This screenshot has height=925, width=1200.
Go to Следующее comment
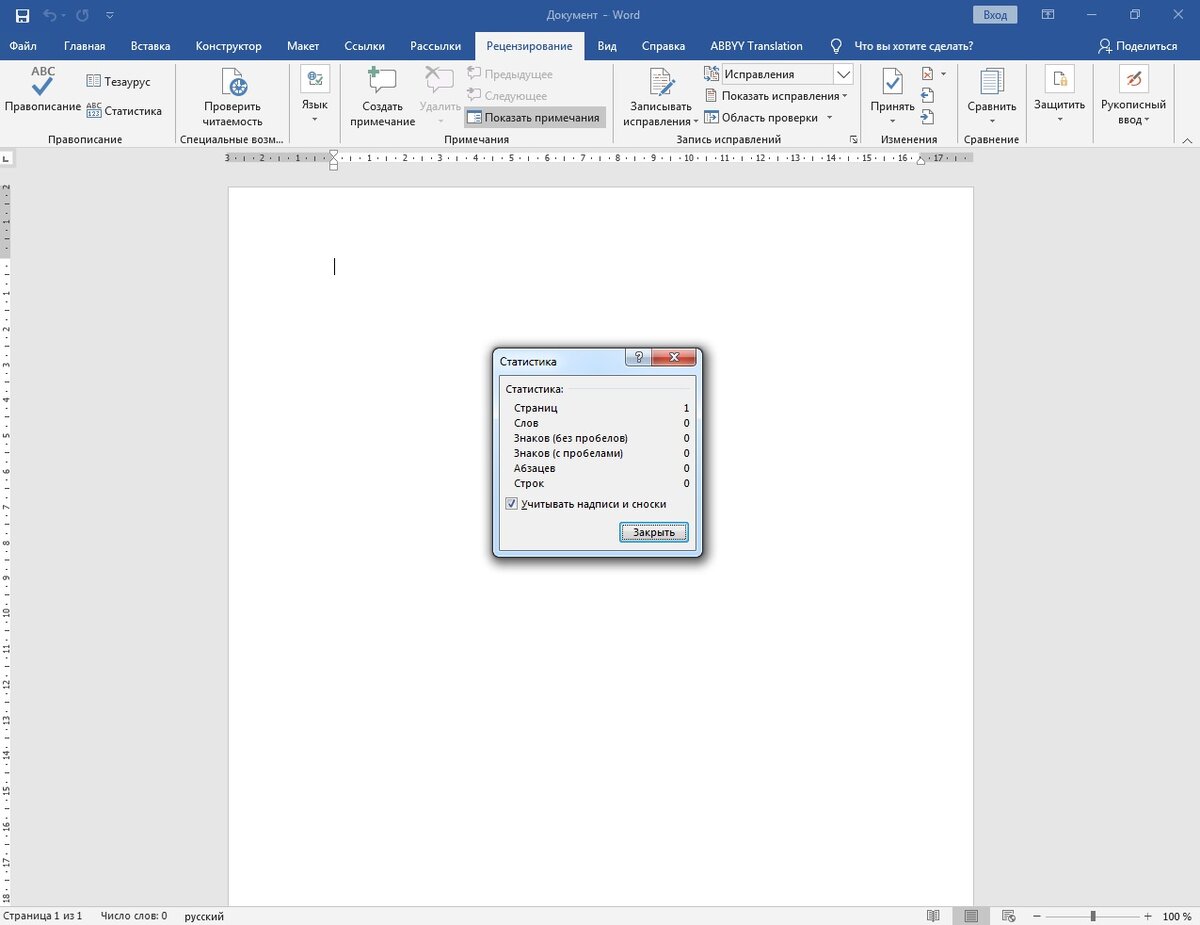pyautogui.click(x=507, y=96)
